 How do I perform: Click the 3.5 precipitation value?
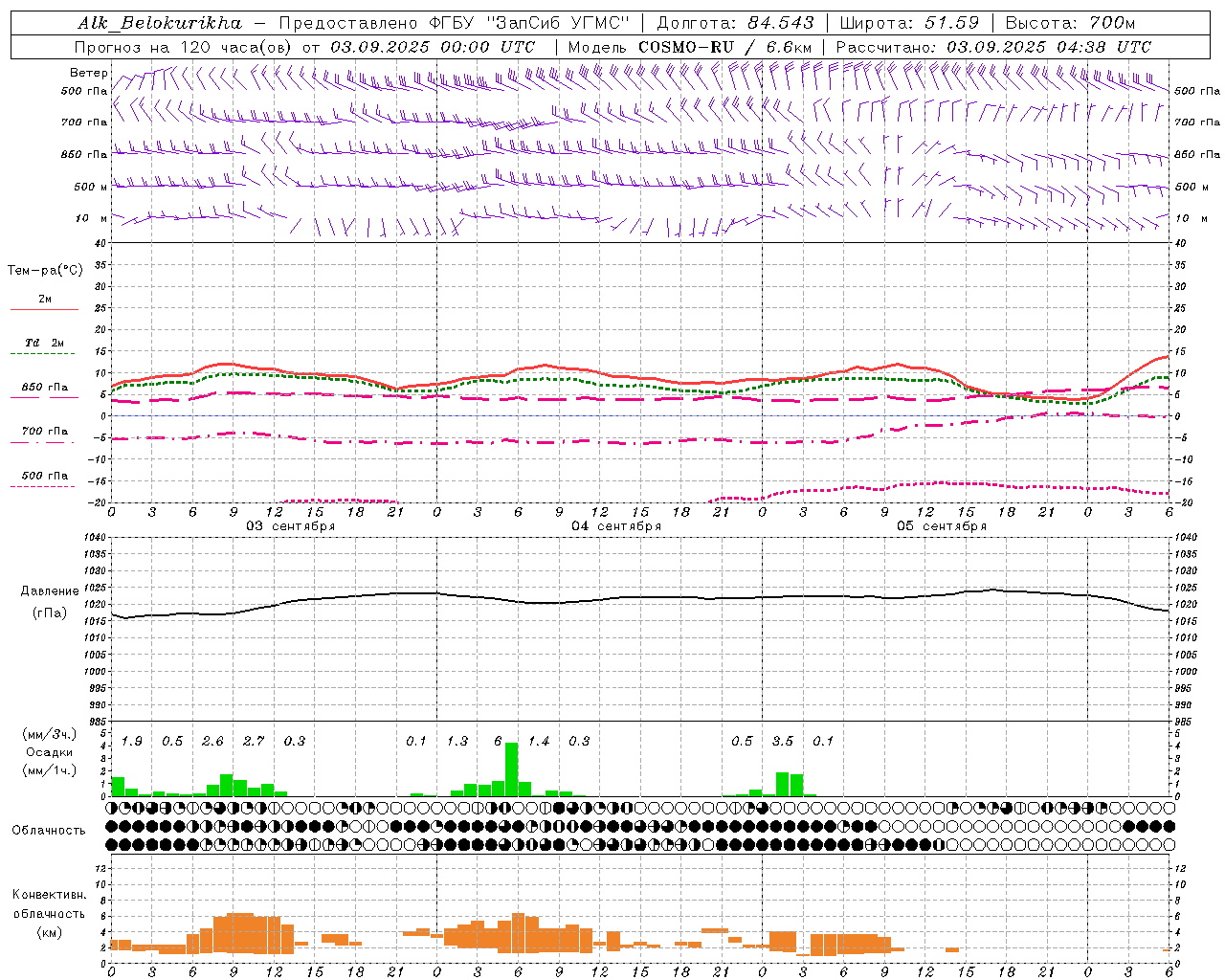tap(783, 742)
